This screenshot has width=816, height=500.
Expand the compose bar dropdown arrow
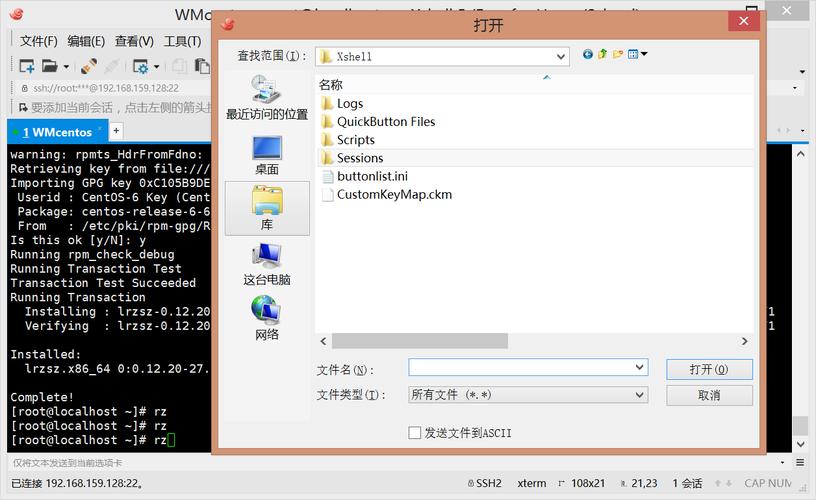(783, 463)
